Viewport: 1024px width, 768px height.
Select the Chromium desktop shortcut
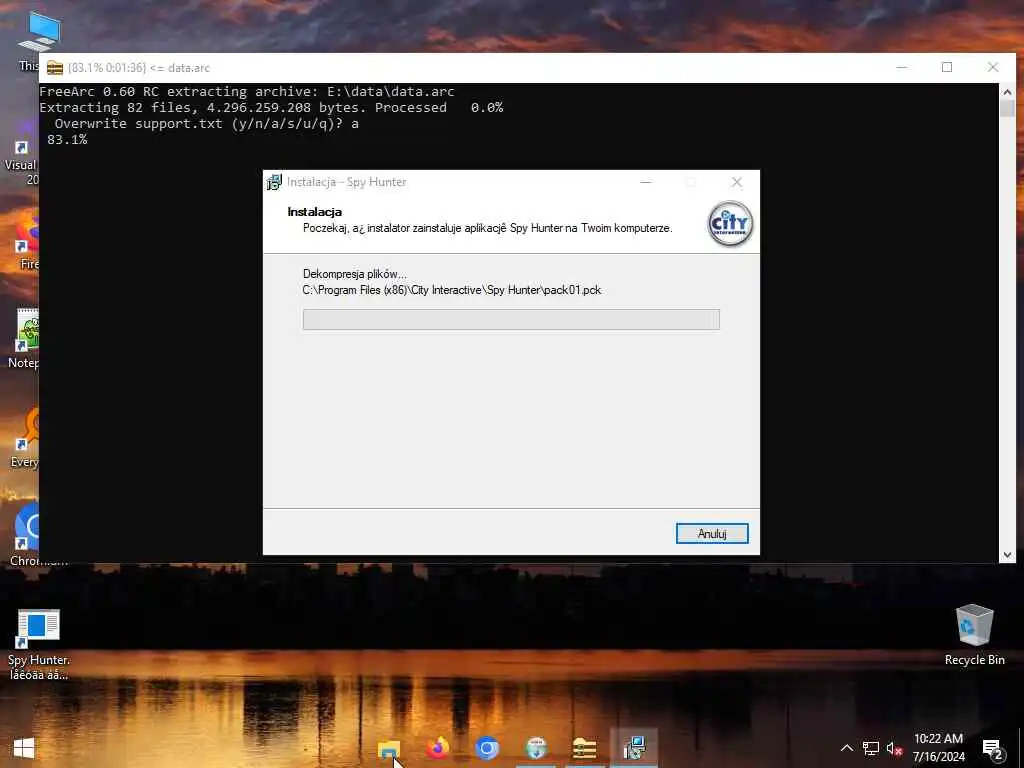click(25, 535)
